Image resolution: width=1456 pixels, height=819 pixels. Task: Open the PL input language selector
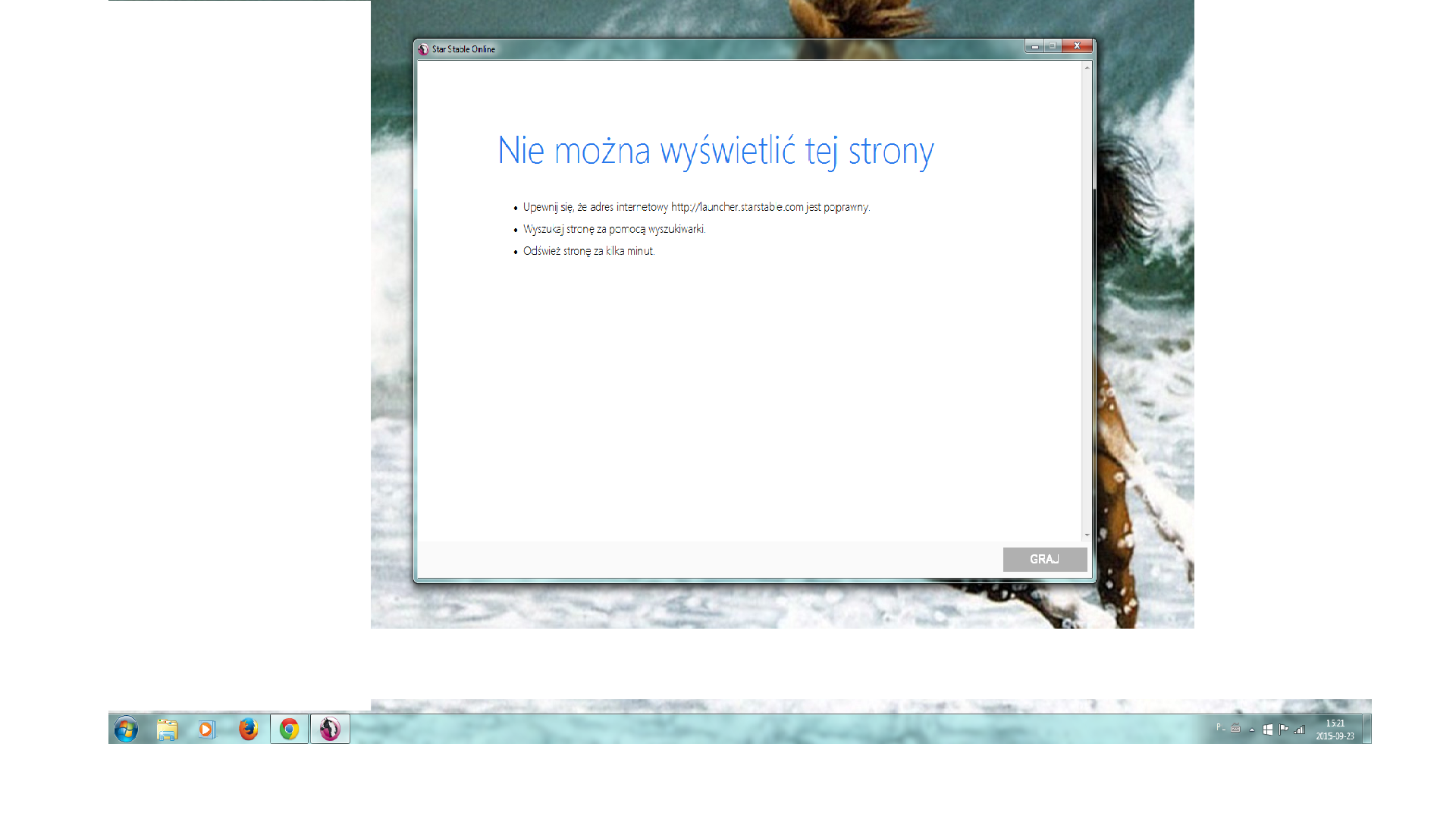tap(1219, 728)
